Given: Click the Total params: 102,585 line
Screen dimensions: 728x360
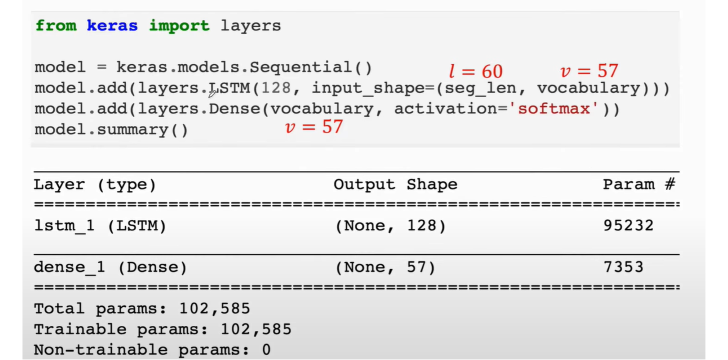Looking at the screenshot, I should pos(142,309).
